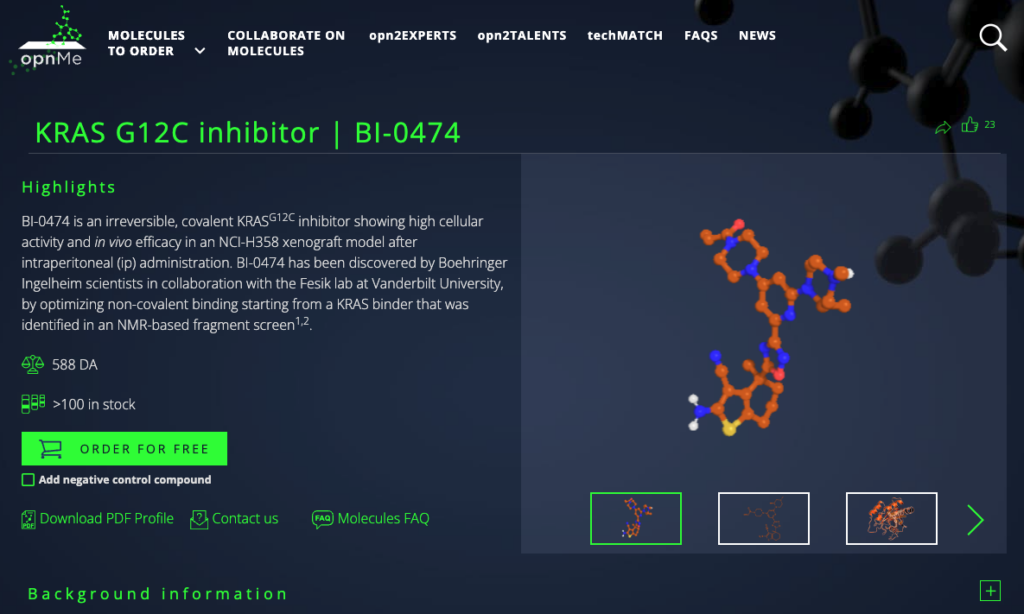Click the thumbs up like icon

(x=969, y=125)
